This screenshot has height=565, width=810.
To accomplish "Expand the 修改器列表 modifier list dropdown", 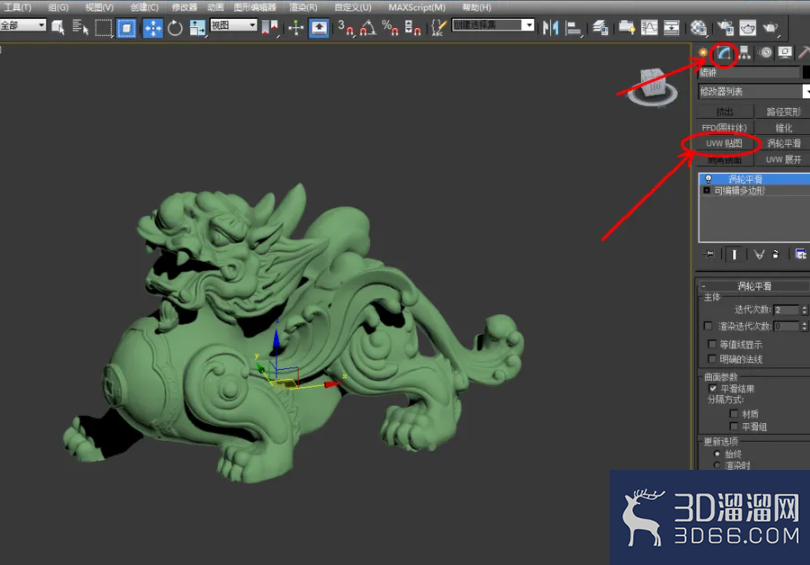I will tap(754, 91).
